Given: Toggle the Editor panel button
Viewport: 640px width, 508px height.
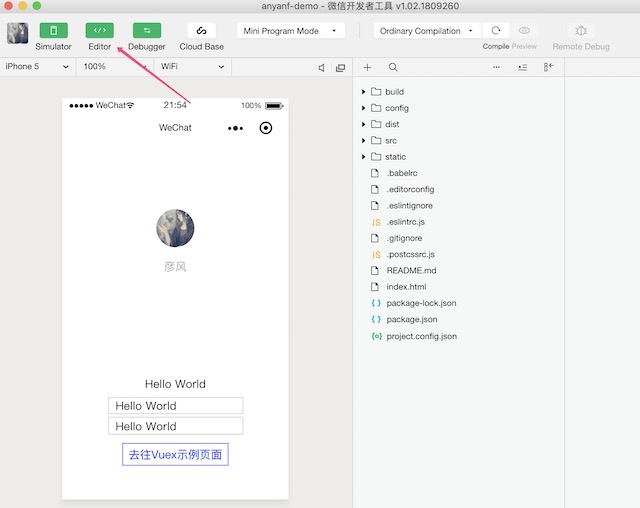Looking at the screenshot, I should [x=99, y=31].
